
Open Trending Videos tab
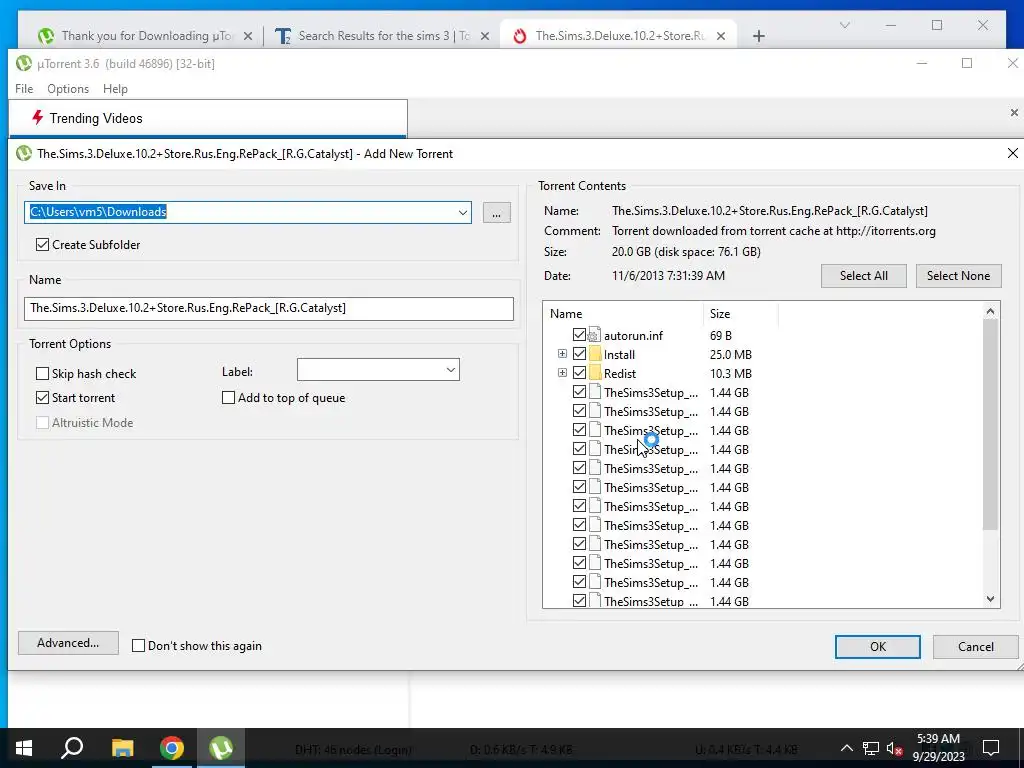[x=208, y=118]
